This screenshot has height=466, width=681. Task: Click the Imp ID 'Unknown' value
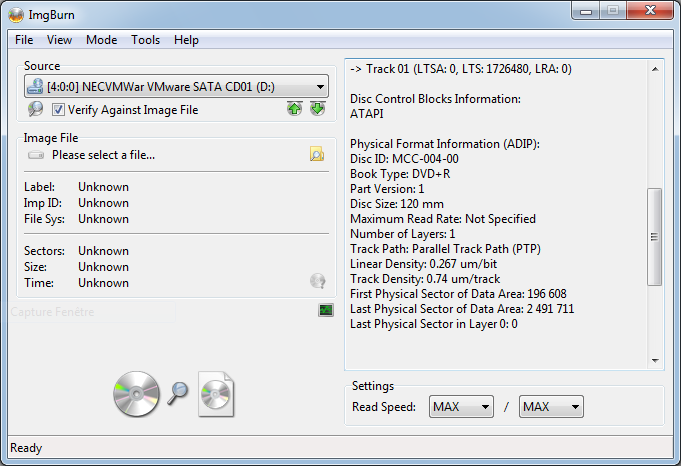click(x=103, y=203)
